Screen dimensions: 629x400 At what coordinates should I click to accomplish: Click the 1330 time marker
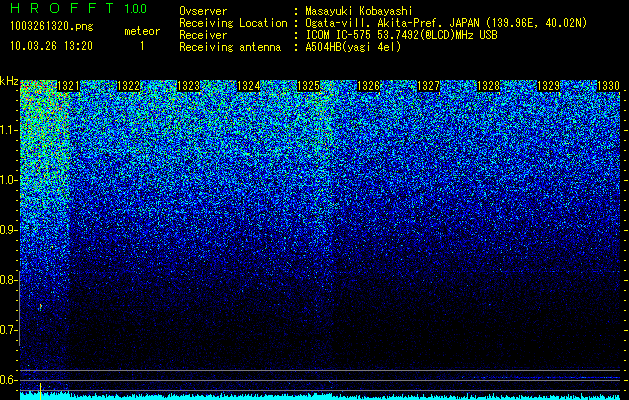pos(609,86)
